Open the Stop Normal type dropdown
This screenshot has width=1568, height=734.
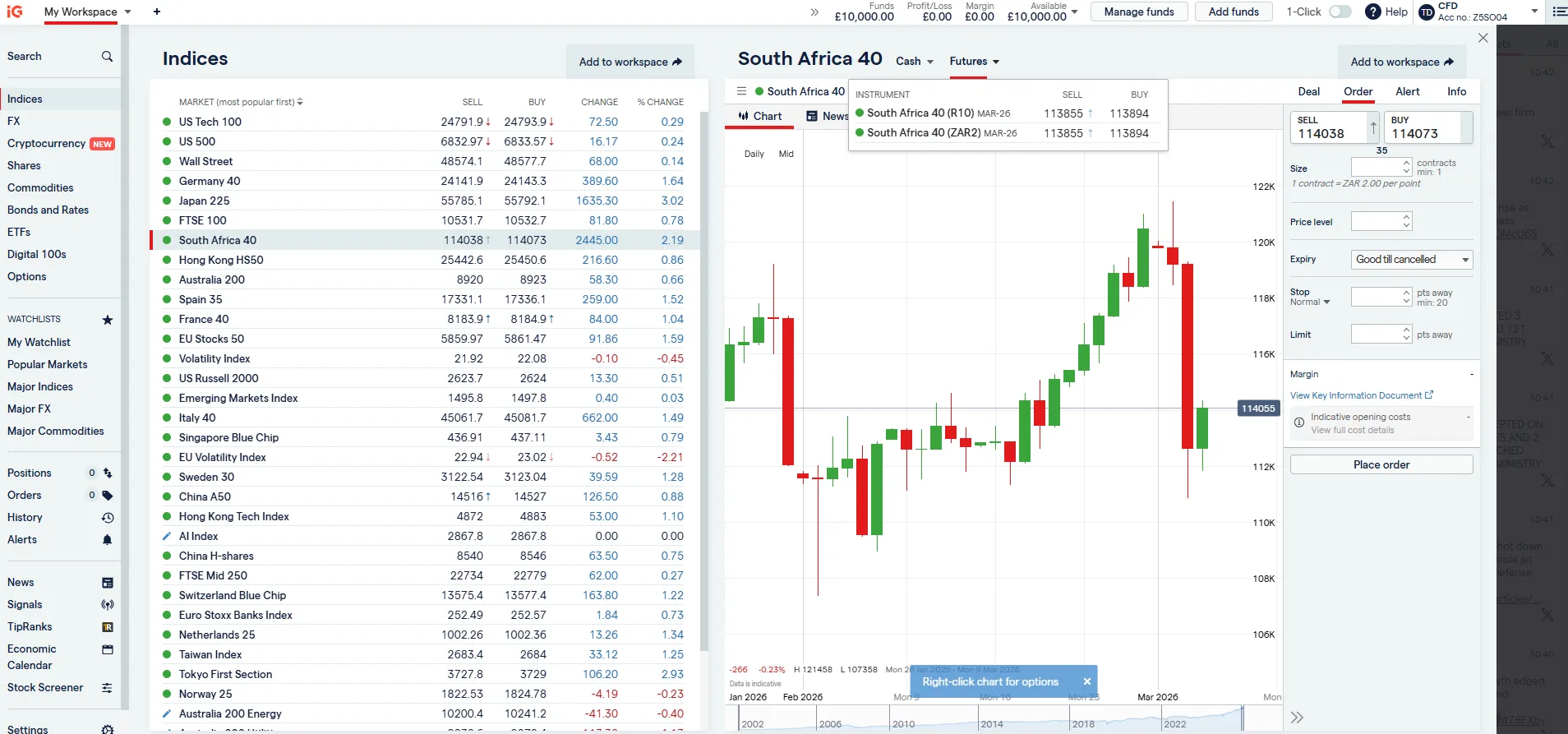1310,302
